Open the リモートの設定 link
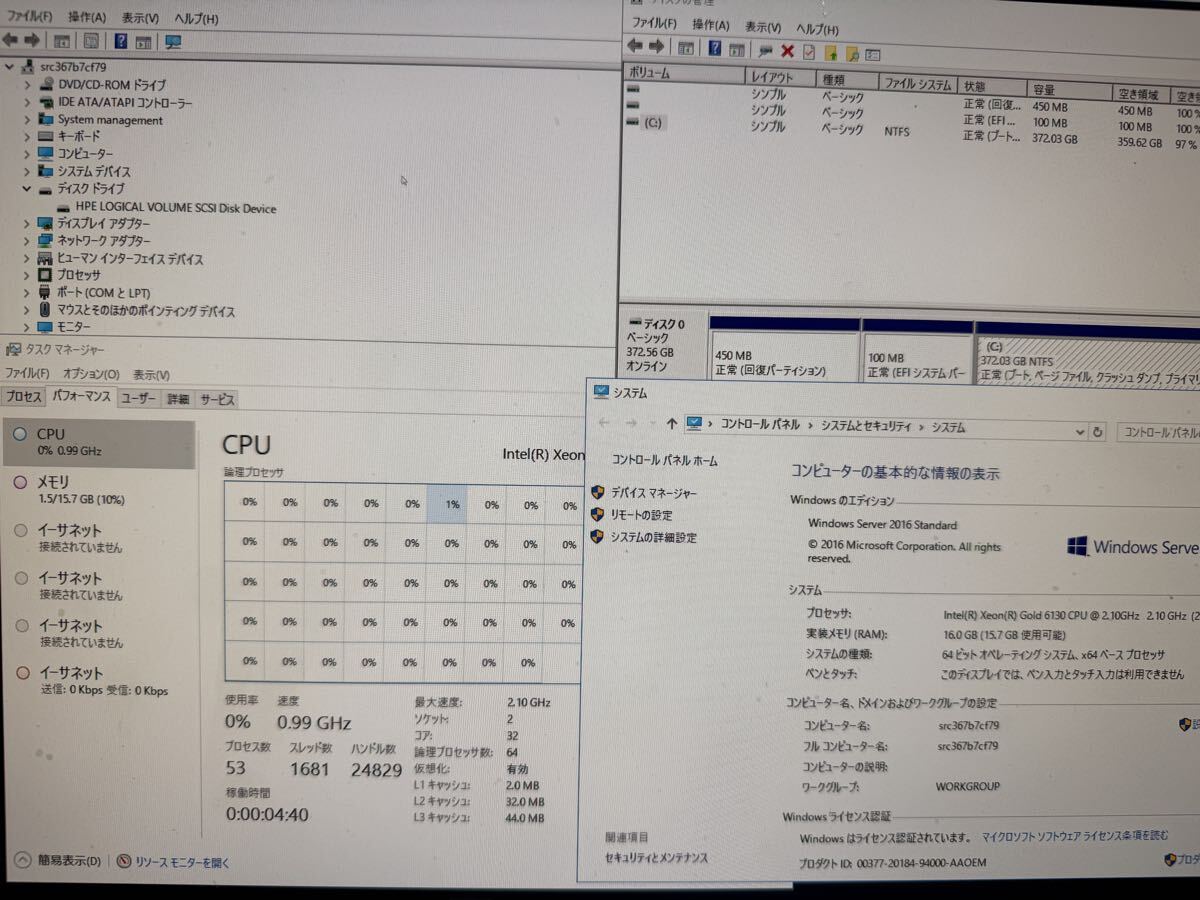The width and height of the screenshot is (1200, 900). pyautogui.click(x=641, y=515)
